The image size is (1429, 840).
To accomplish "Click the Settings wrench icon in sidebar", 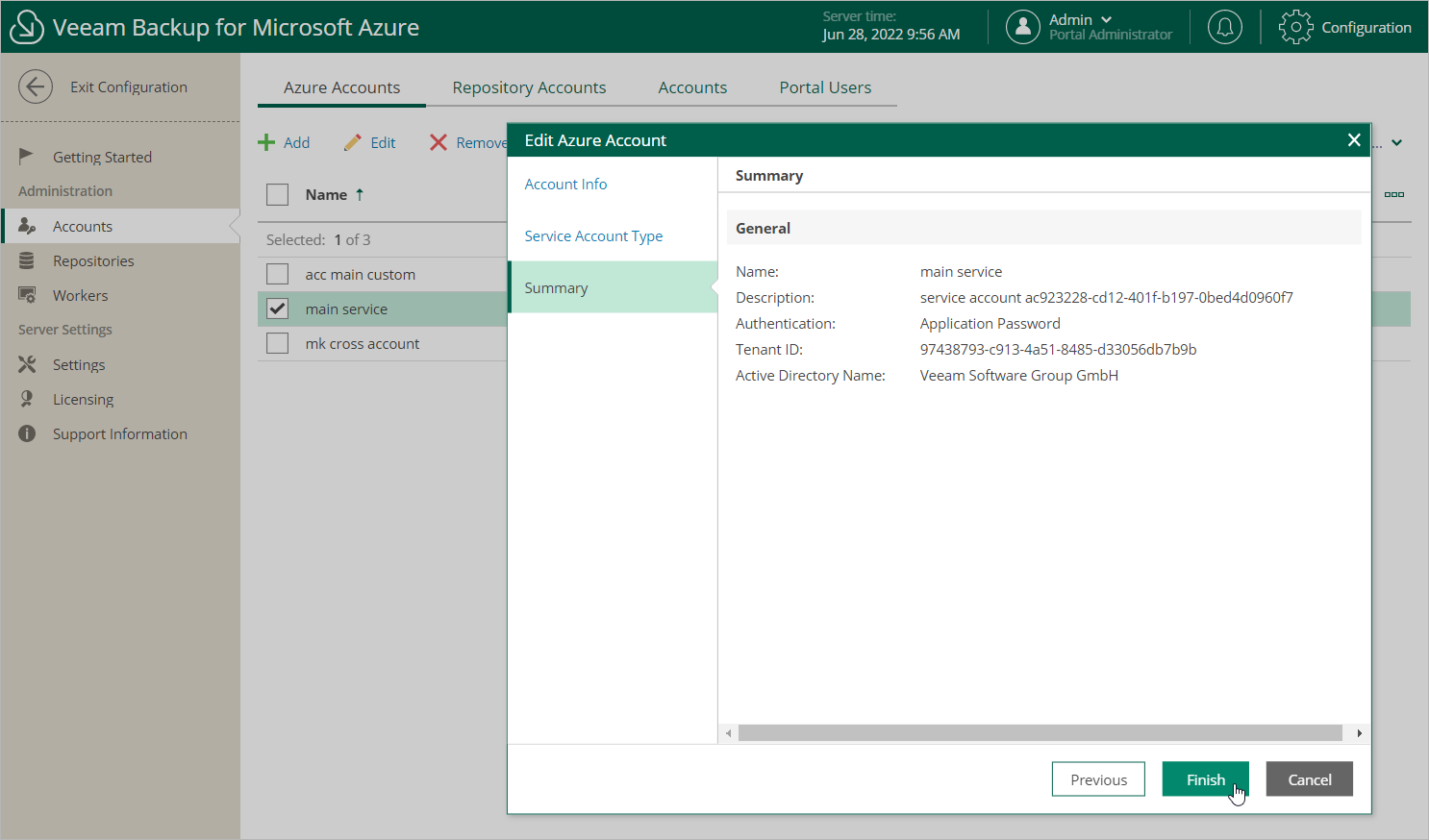I will tap(27, 364).
